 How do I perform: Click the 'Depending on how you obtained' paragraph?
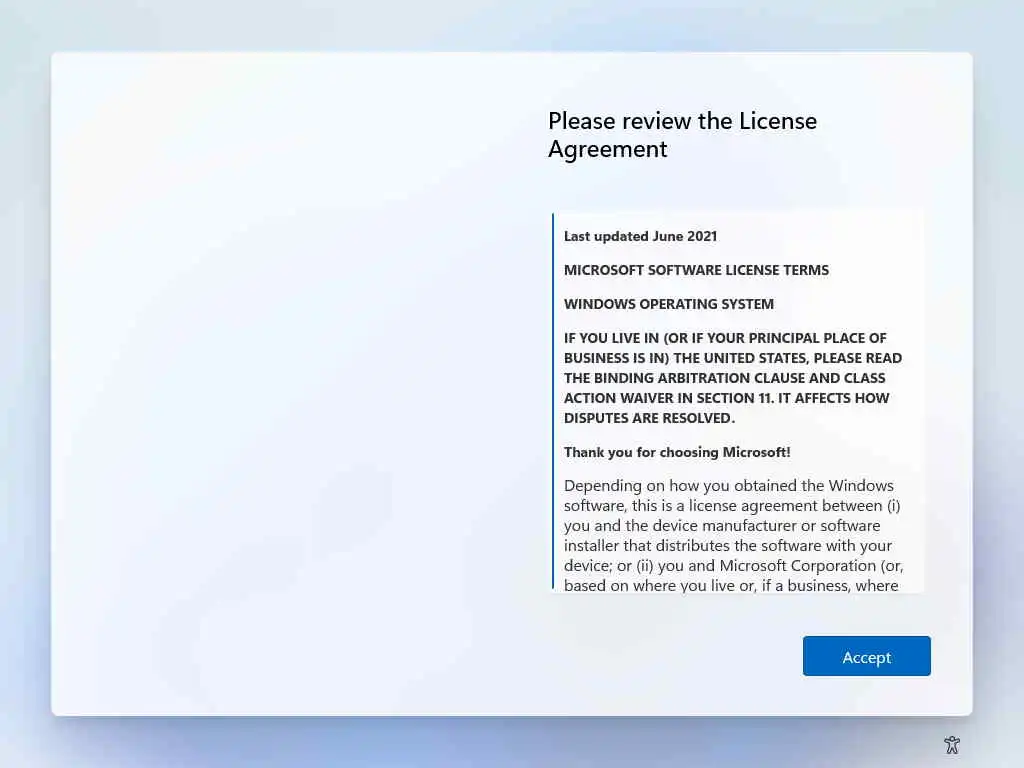pos(733,536)
